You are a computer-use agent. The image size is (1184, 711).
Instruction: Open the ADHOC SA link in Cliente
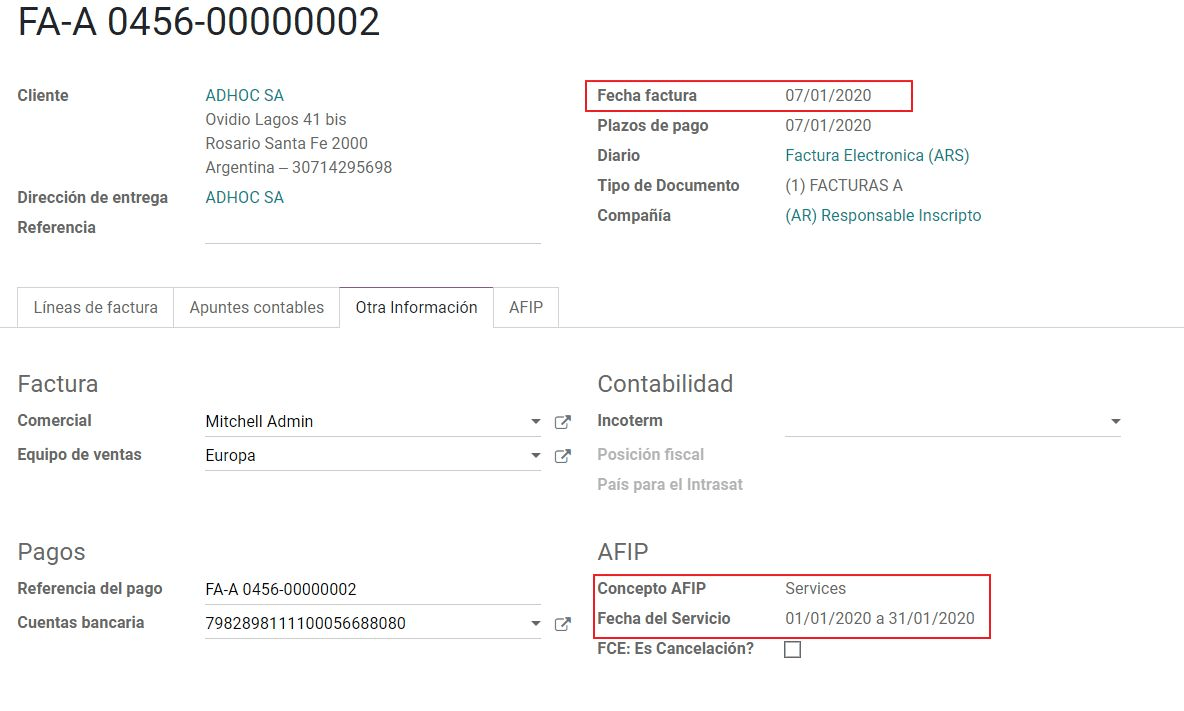click(244, 96)
